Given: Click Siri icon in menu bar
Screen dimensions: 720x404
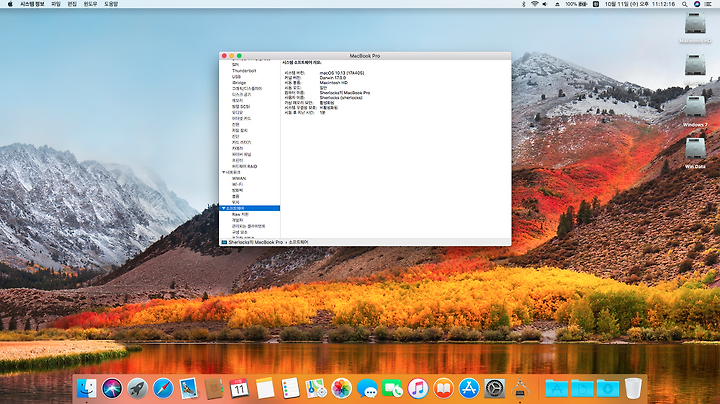Looking at the screenshot, I should 697,4.
